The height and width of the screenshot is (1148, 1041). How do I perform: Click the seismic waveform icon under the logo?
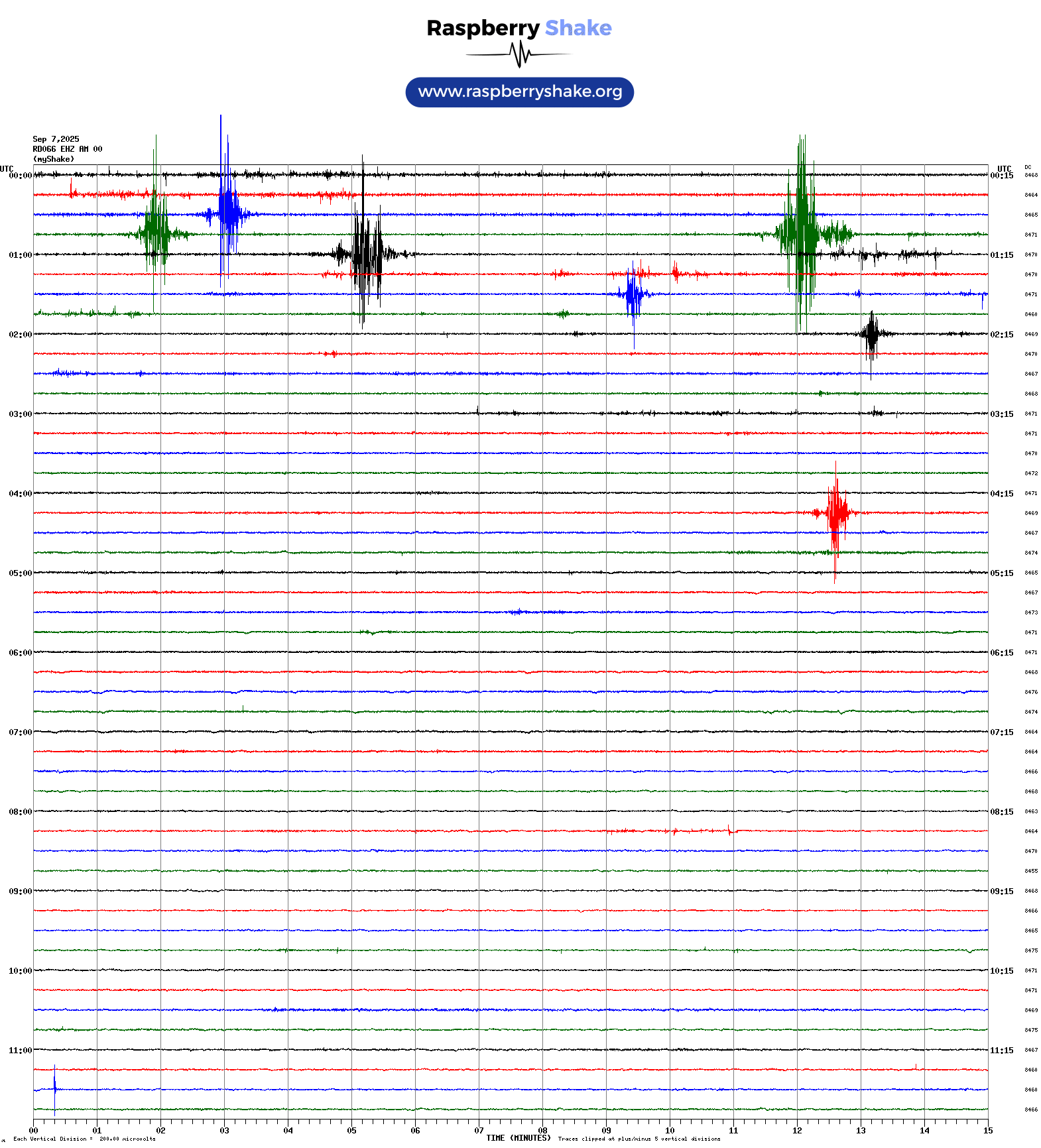click(519, 54)
